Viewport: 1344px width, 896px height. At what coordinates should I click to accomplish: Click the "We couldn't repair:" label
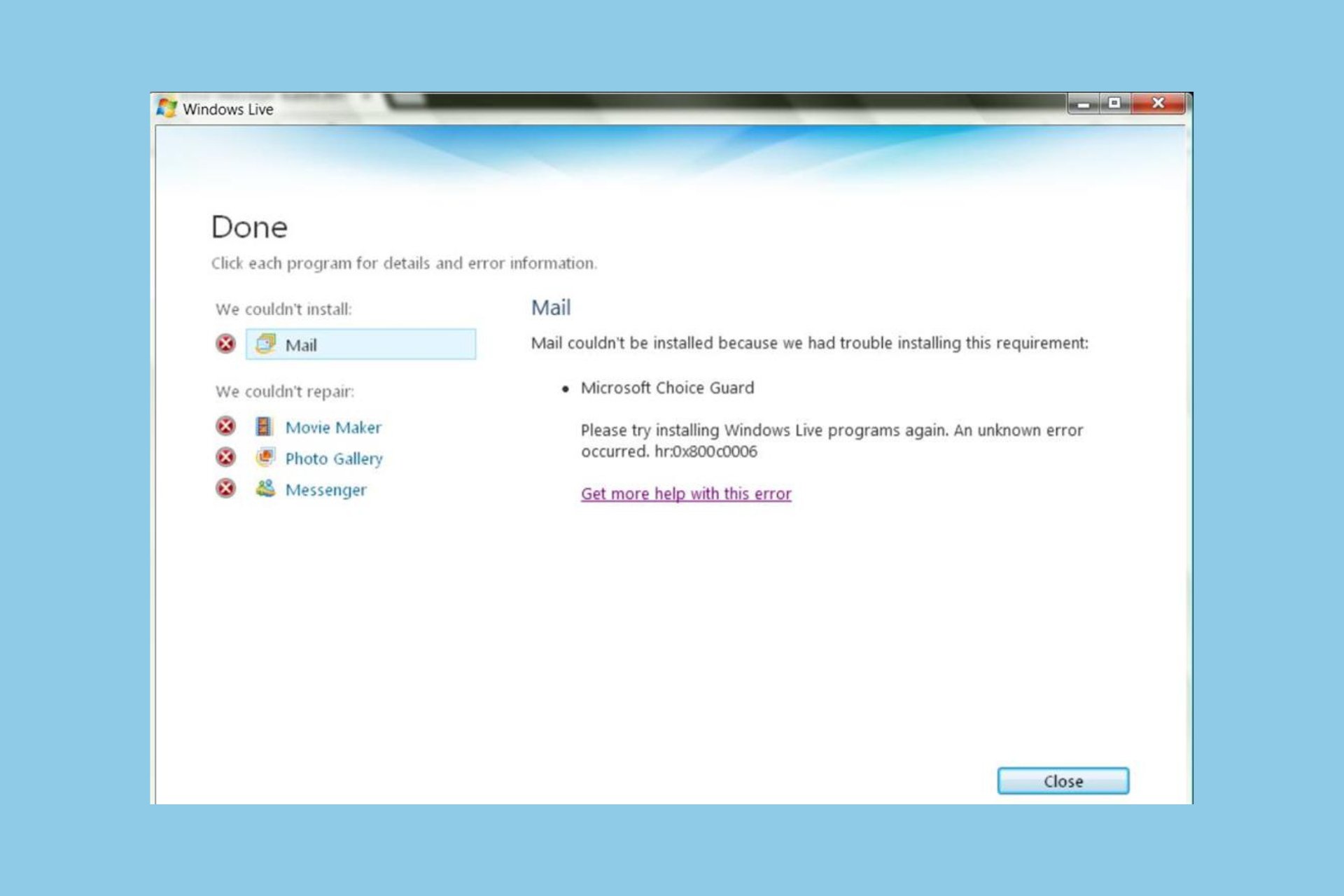[285, 391]
